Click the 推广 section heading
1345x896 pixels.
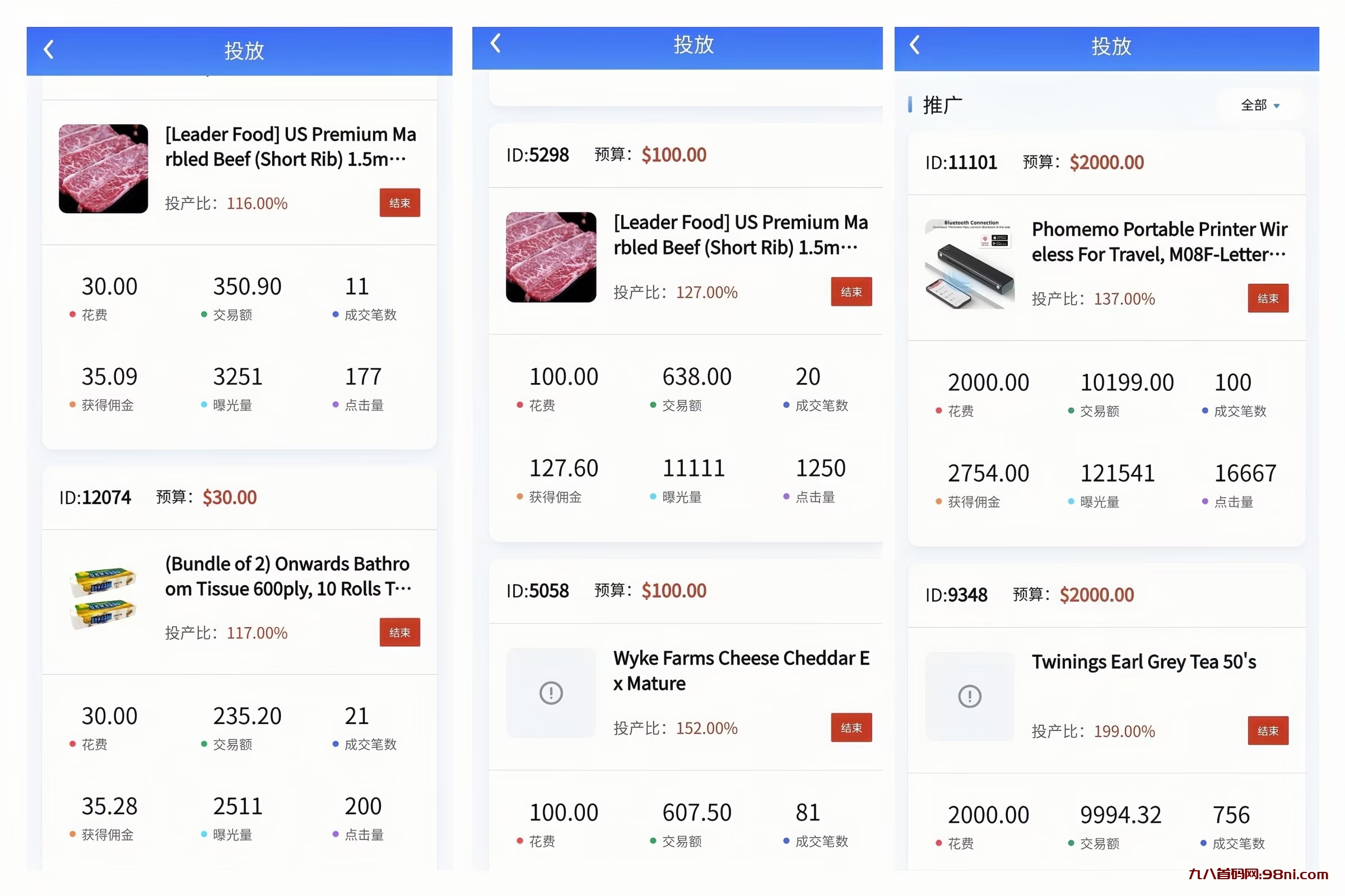(942, 105)
